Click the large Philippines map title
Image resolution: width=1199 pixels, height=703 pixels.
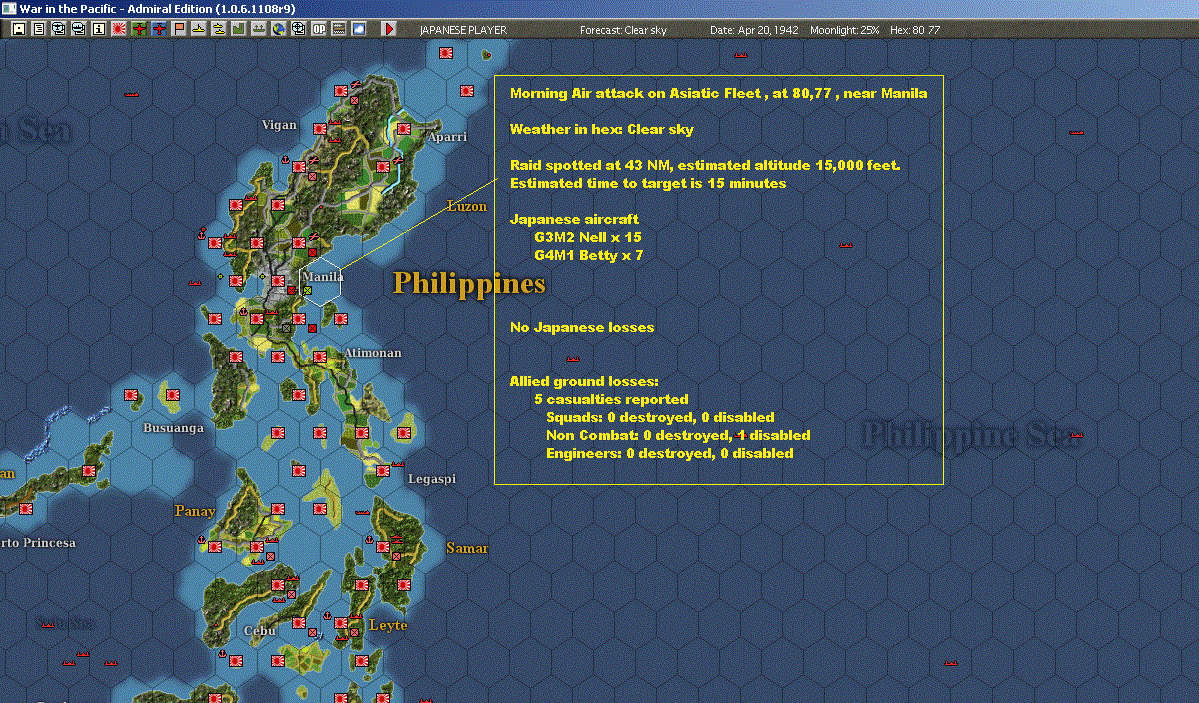469,283
